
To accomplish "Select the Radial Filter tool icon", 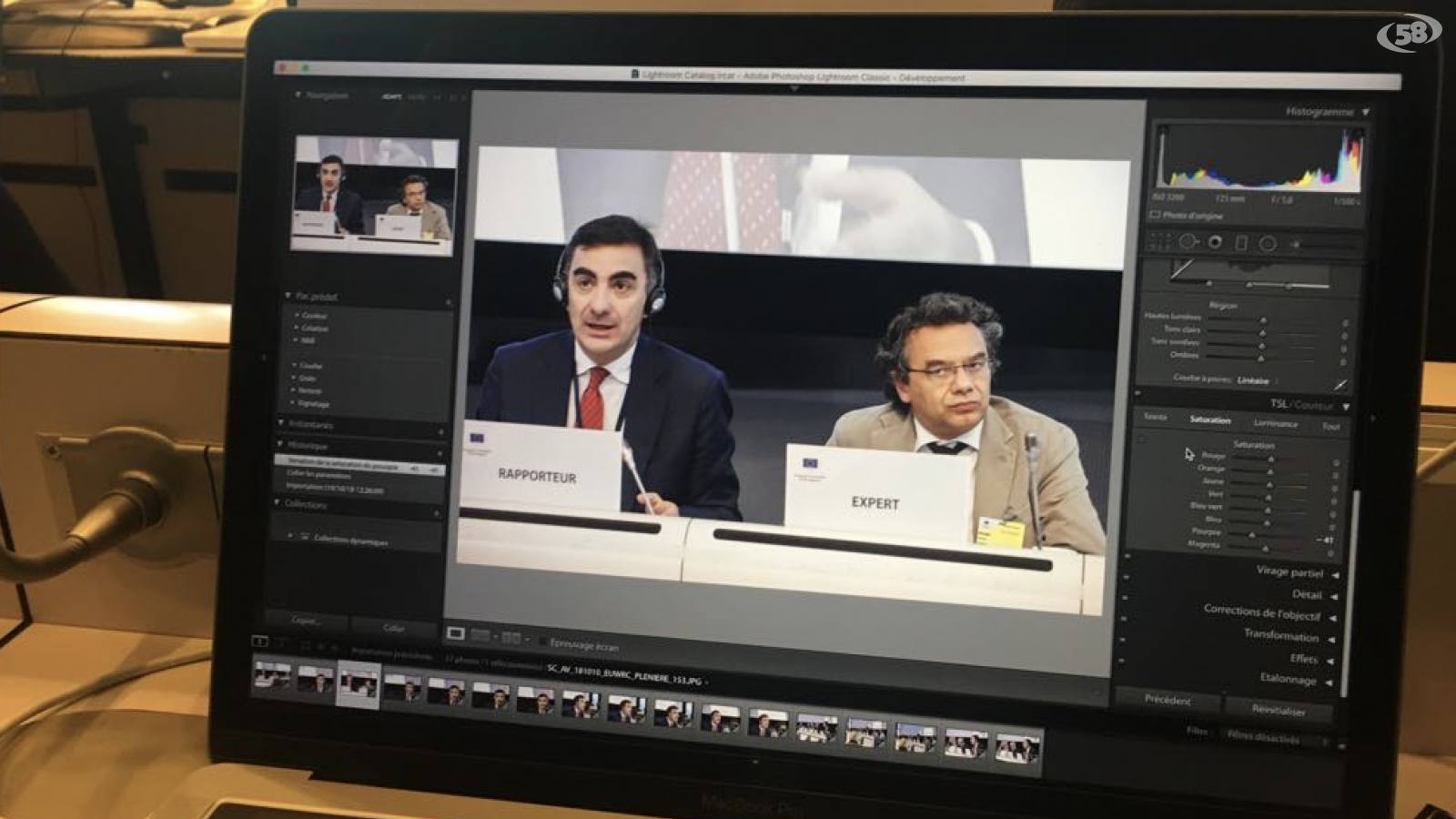I will click(1268, 243).
